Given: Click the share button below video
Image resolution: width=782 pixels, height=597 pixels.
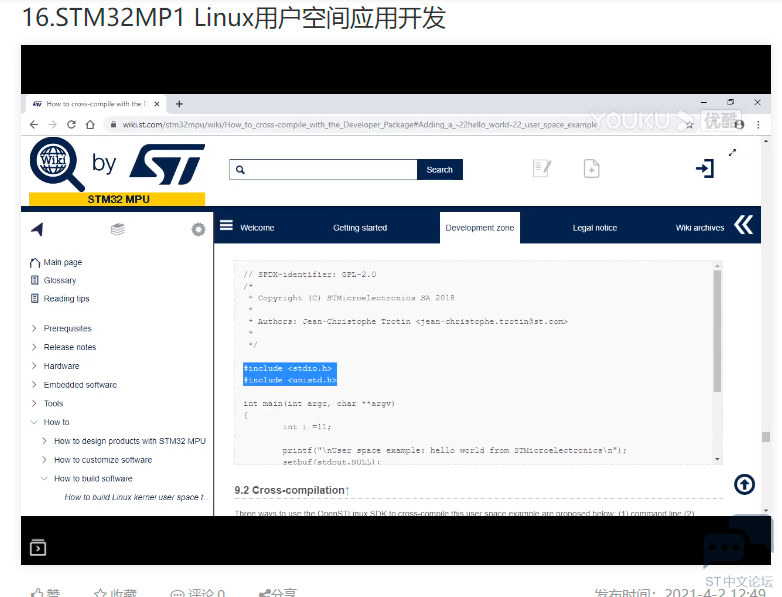Looking at the screenshot, I should pyautogui.click(x=278, y=593).
